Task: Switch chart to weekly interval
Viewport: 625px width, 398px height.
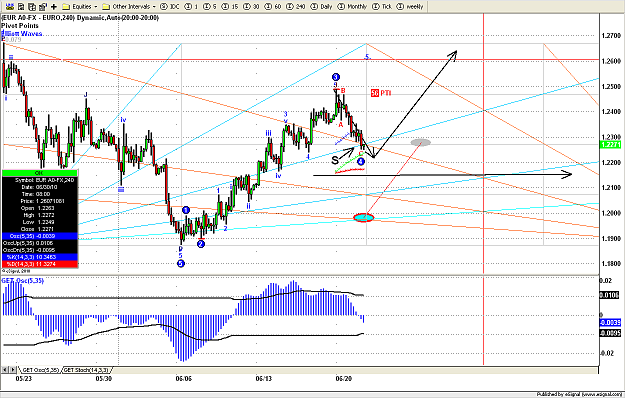Action: coord(410,6)
